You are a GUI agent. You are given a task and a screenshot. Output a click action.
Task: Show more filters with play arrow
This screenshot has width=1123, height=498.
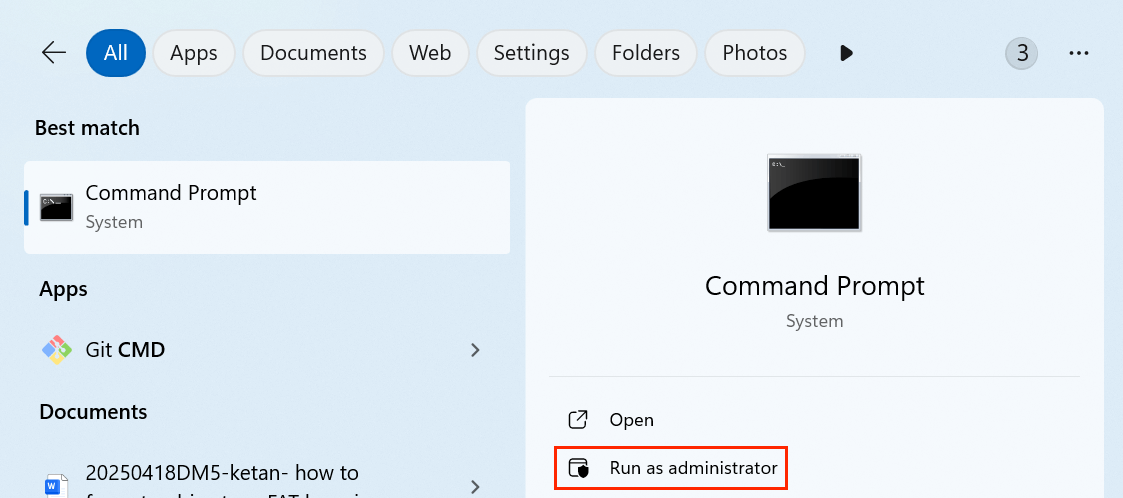click(846, 53)
